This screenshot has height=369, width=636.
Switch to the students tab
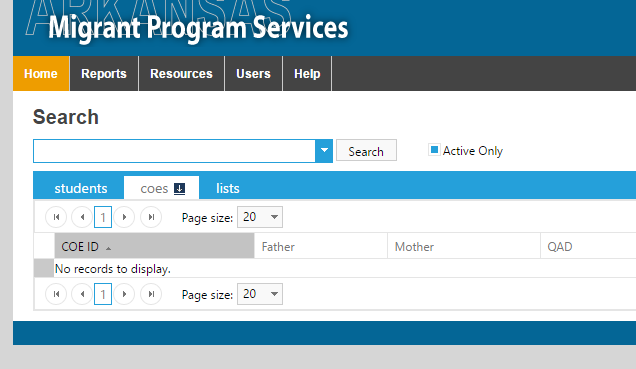(81, 189)
